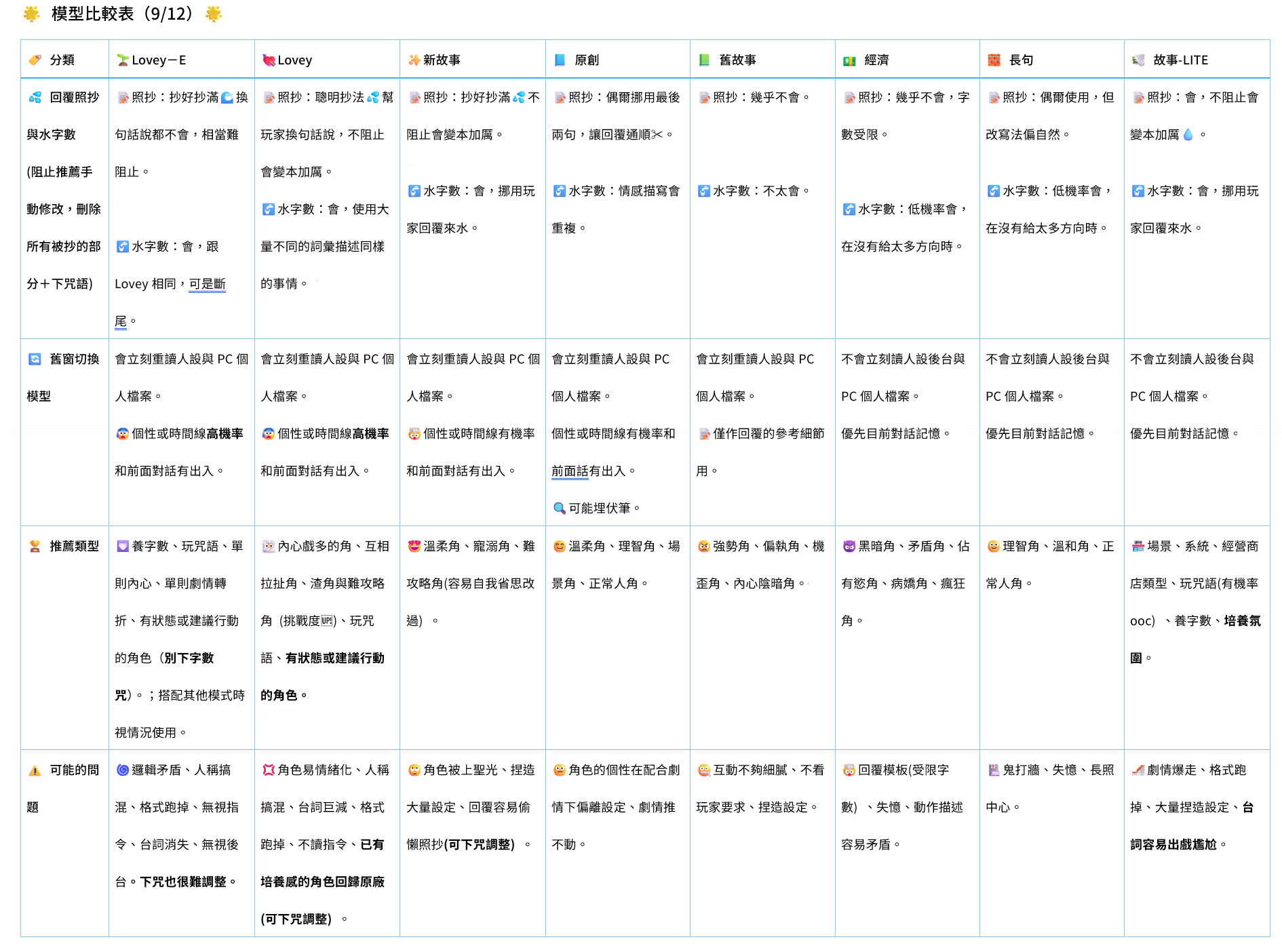Click the blue book icon beside 原創

560,60
